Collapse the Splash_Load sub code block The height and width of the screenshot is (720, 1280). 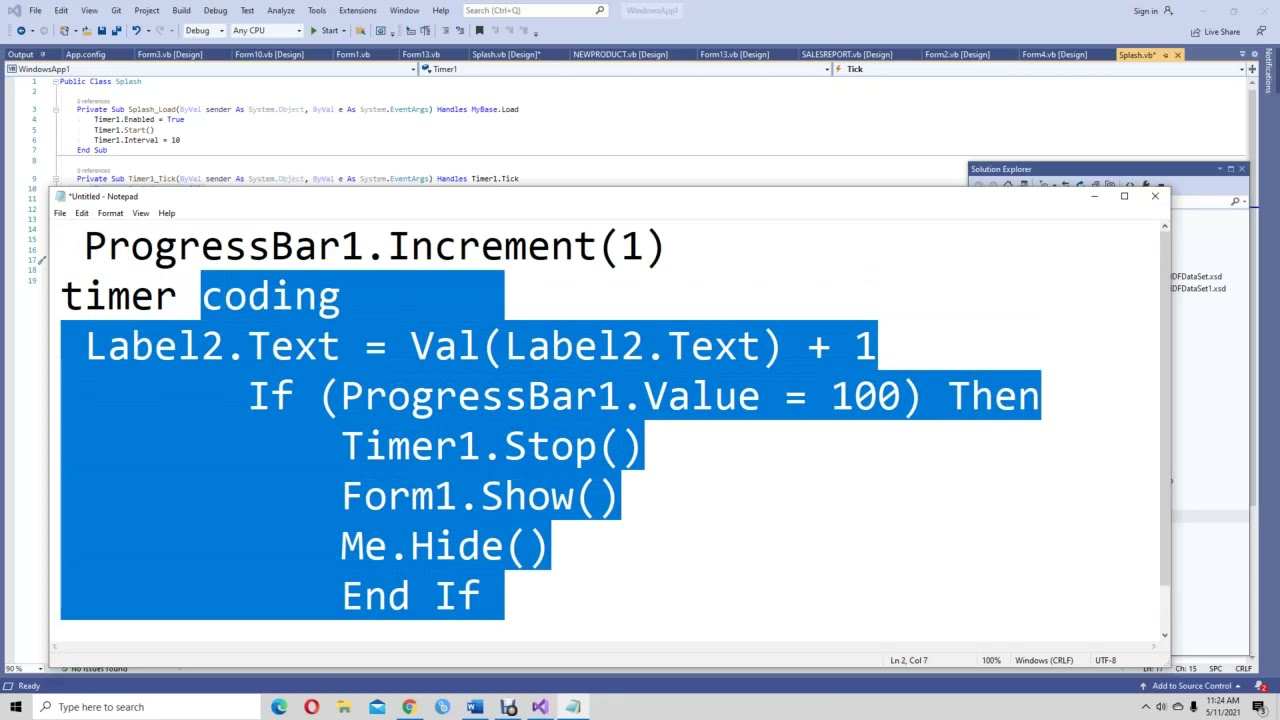(56, 110)
